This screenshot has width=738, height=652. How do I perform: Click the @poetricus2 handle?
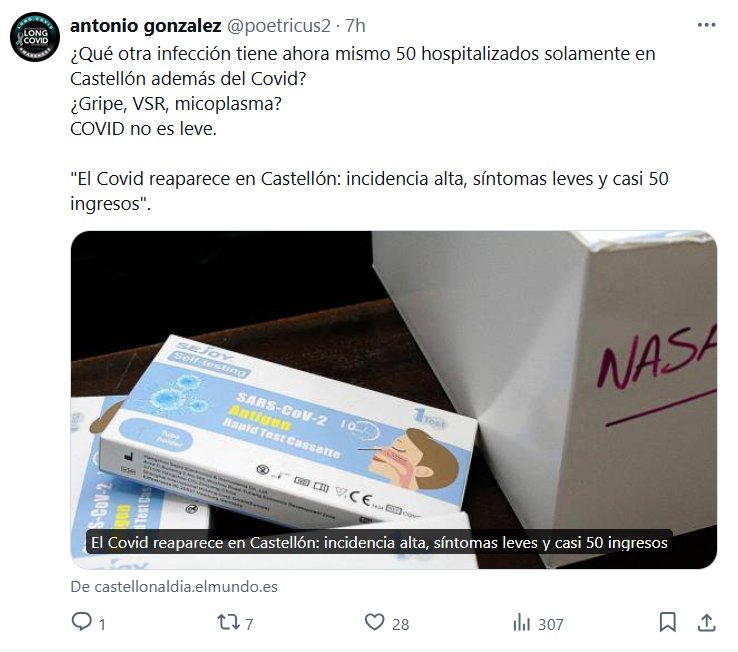pos(279,26)
